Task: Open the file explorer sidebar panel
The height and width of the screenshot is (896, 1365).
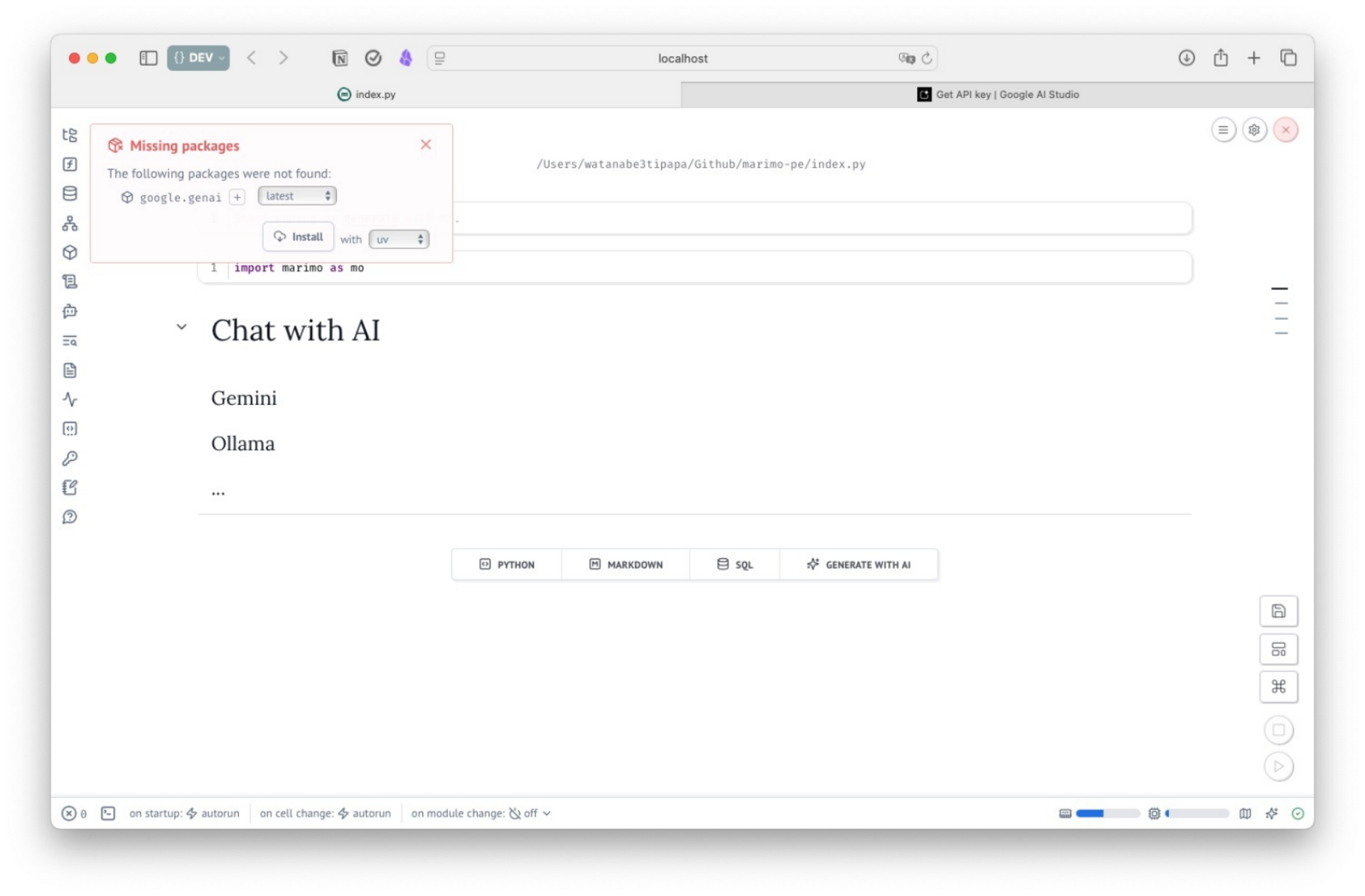Action: pyautogui.click(x=70, y=135)
